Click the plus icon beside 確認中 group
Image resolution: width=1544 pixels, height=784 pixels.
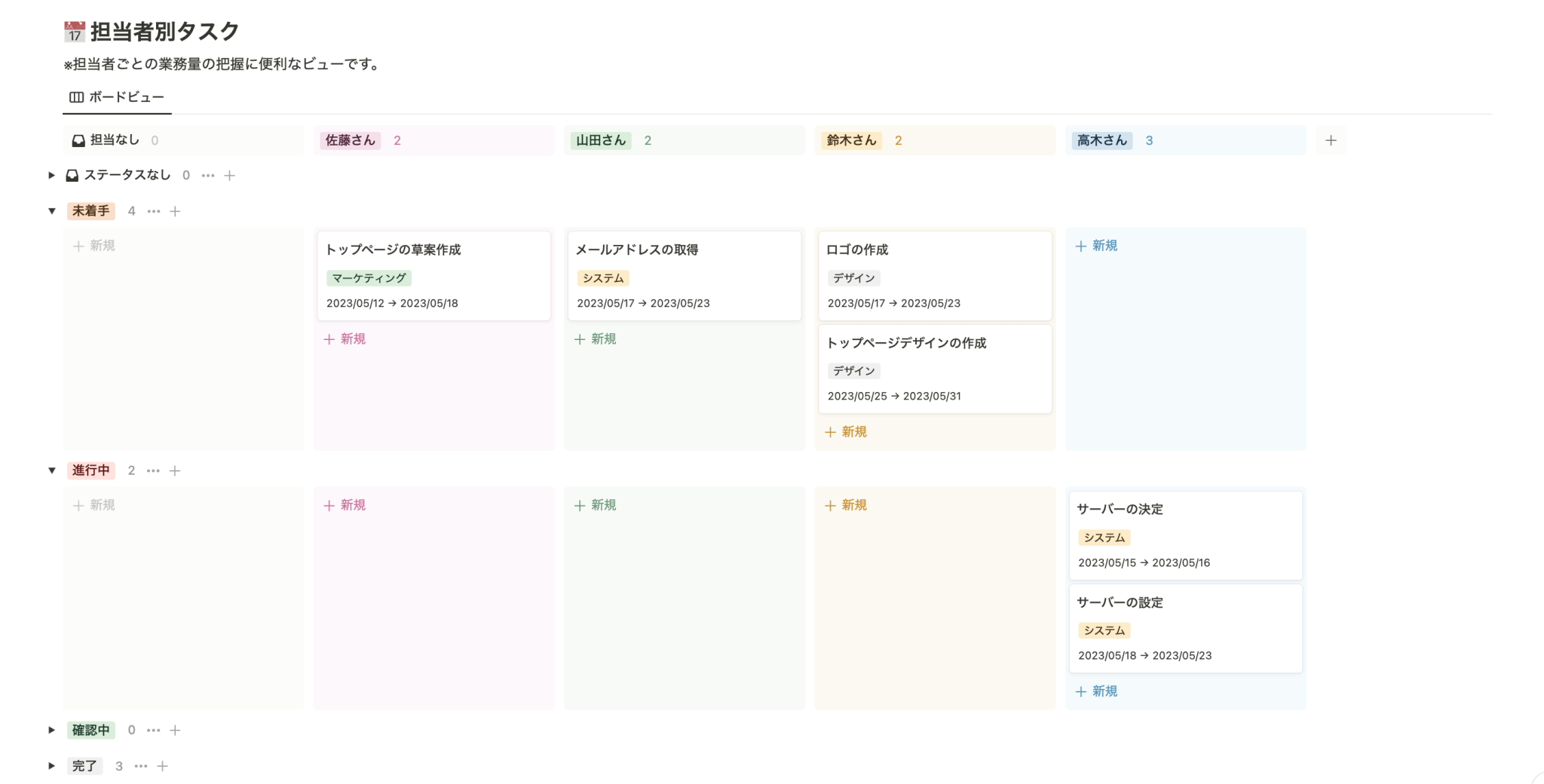pyautogui.click(x=176, y=730)
